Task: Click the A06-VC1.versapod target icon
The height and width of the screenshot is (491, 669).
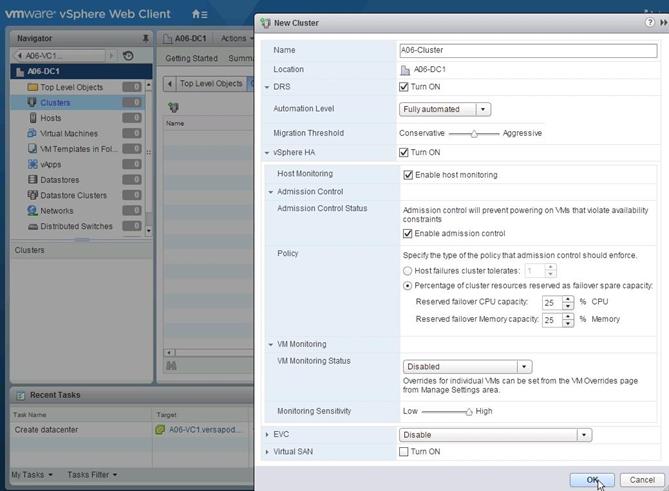Action: click(160, 430)
